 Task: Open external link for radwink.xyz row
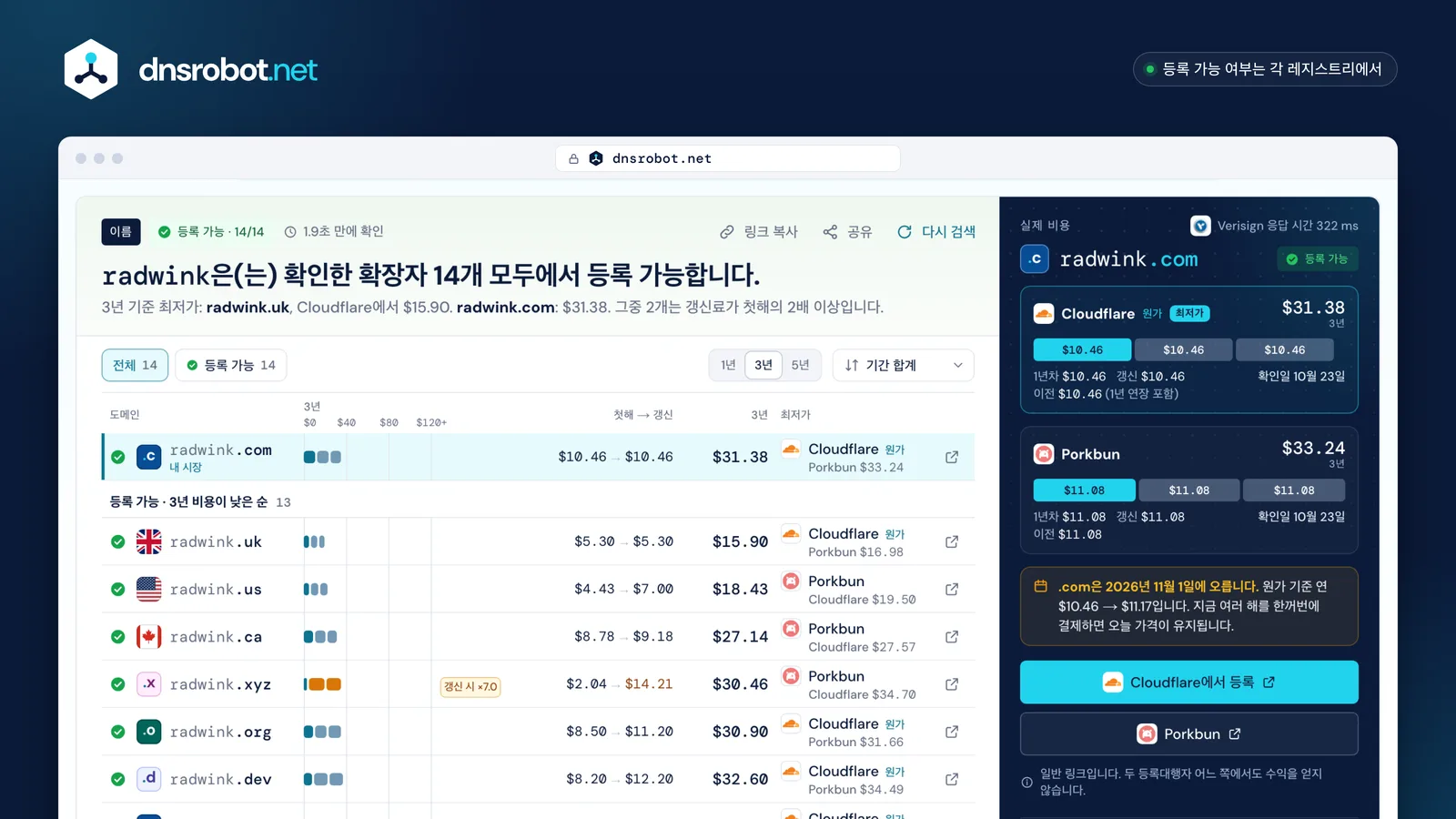point(952,683)
